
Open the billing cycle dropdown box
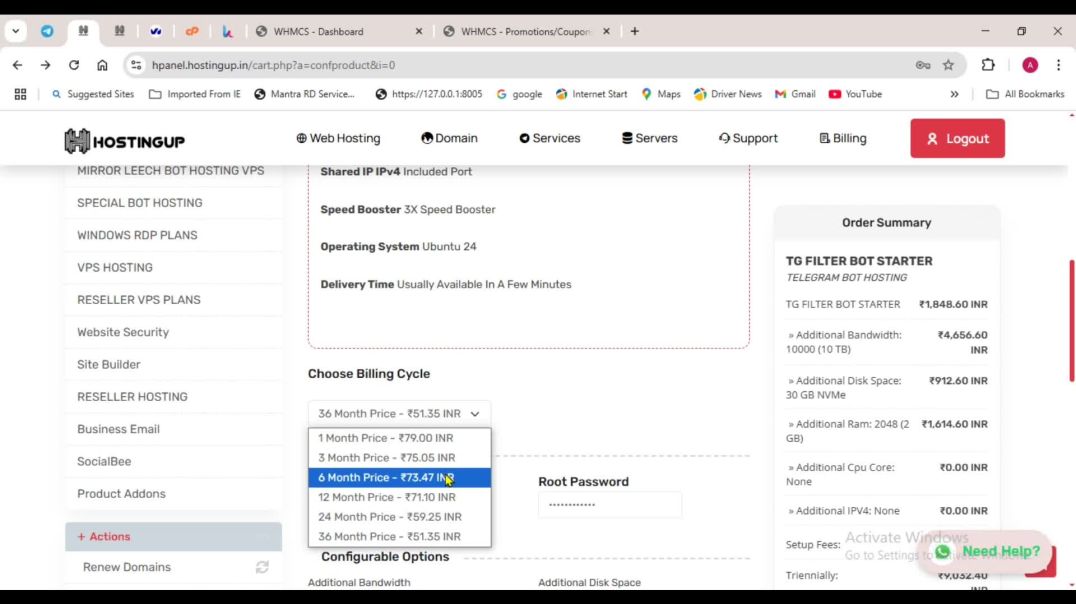(399, 414)
